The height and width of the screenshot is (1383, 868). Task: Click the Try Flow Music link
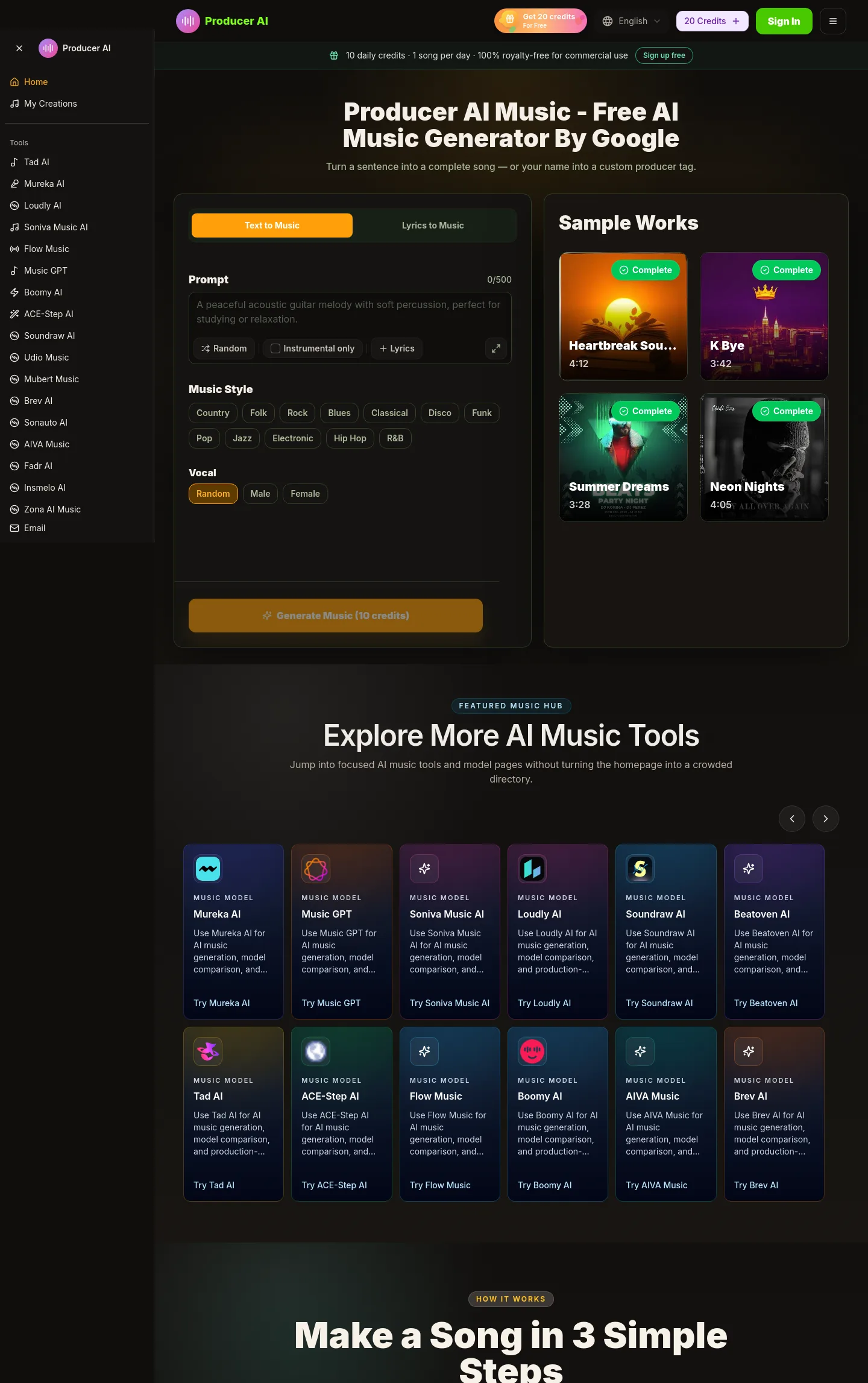440,1185
